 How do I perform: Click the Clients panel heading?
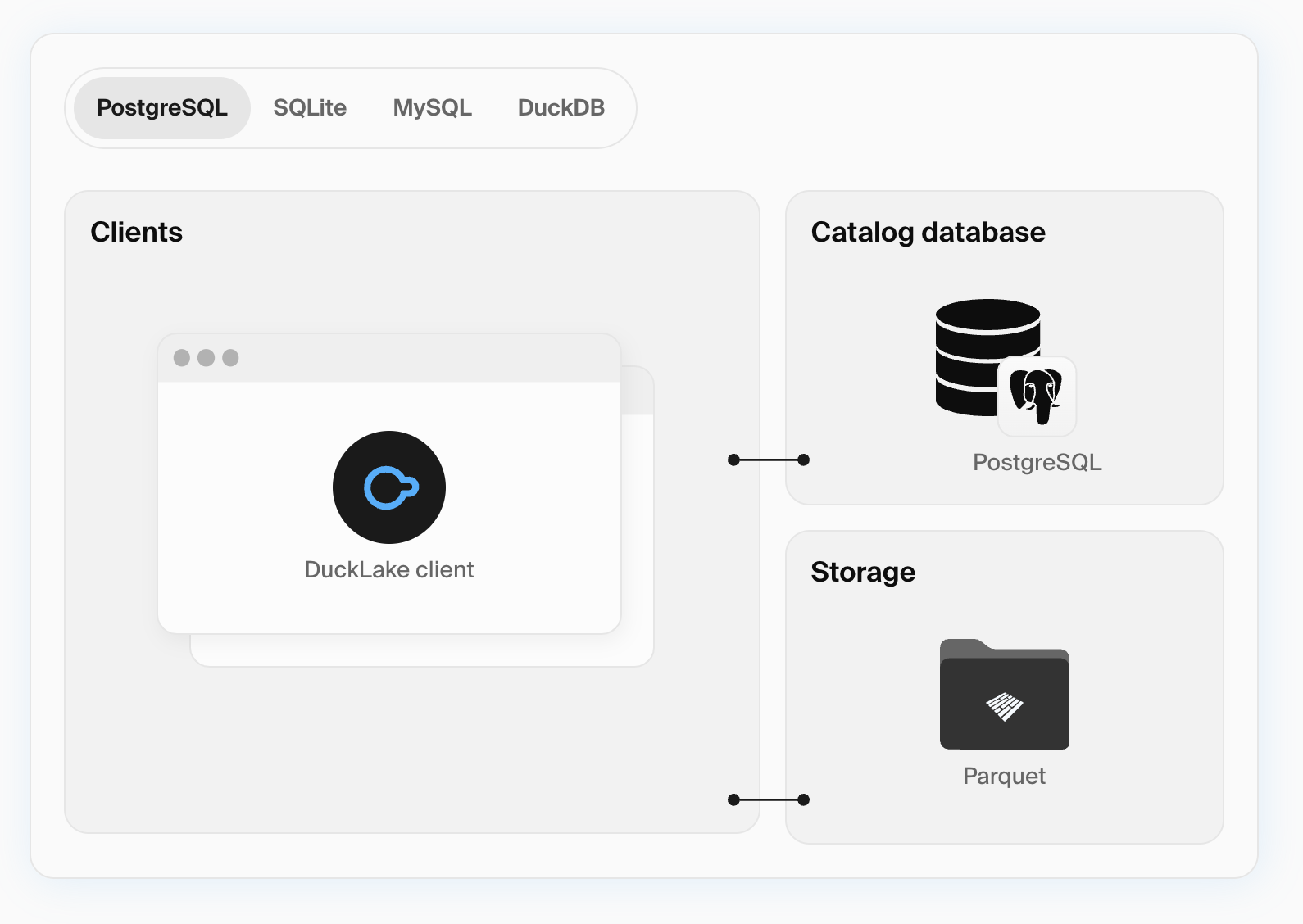click(x=137, y=233)
